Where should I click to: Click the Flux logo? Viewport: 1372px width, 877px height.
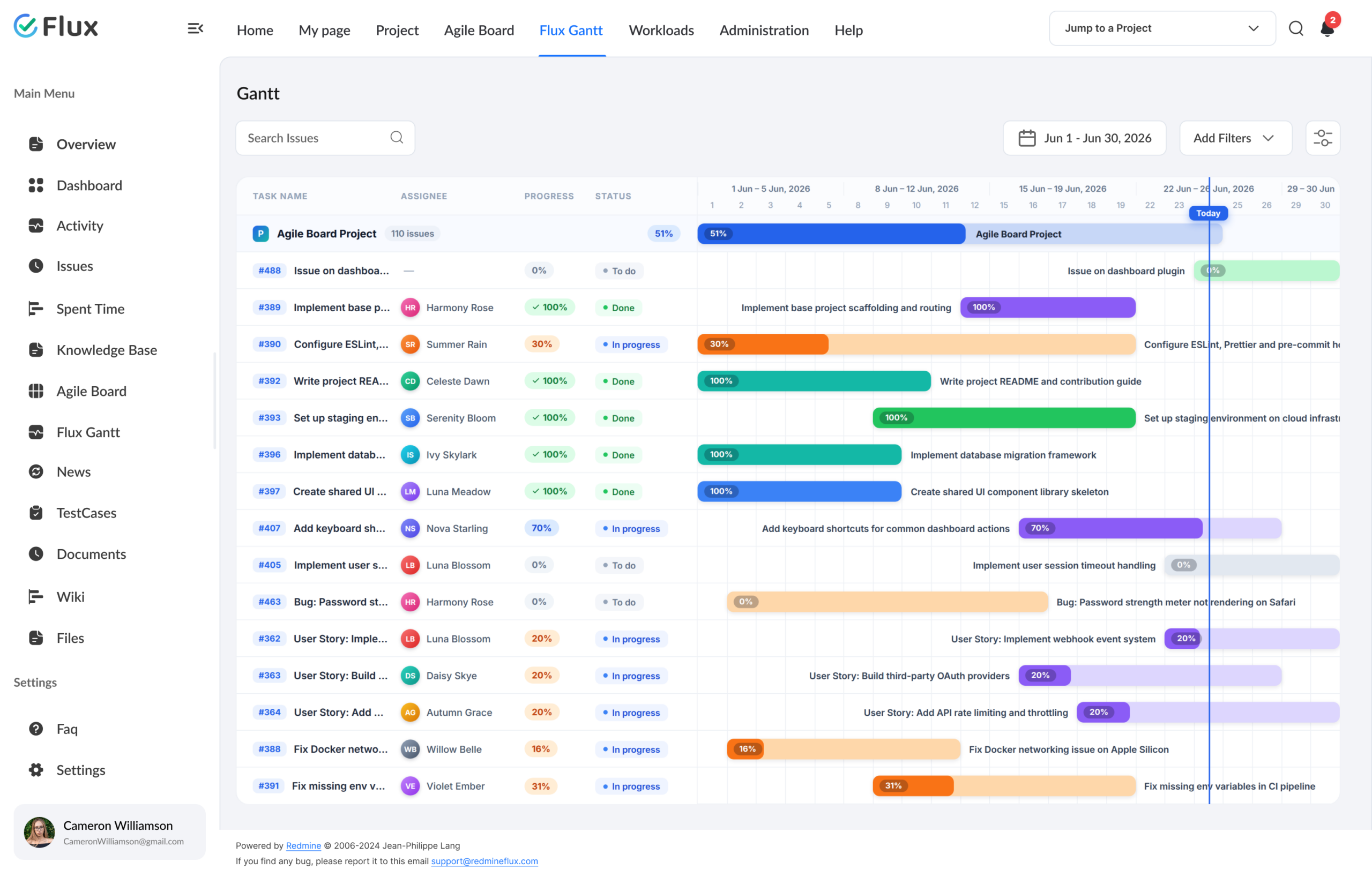point(56,26)
